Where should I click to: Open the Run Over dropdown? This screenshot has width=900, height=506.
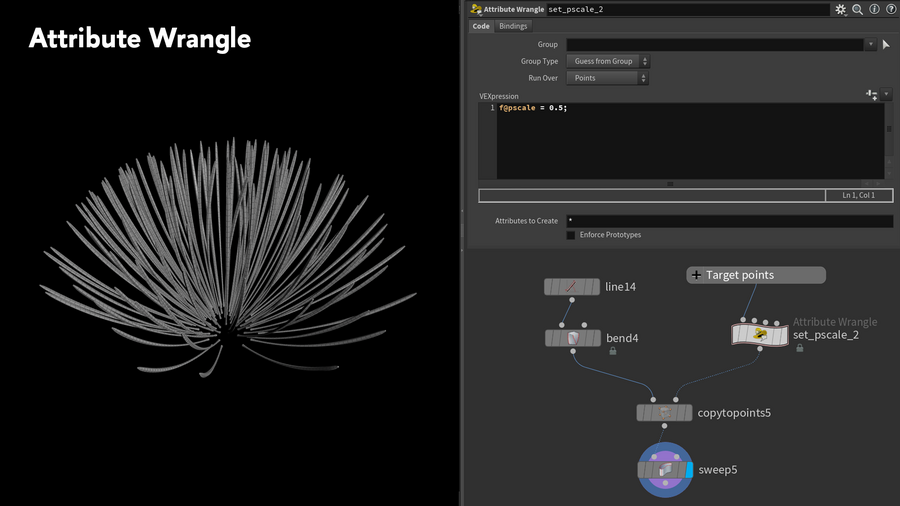click(607, 78)
